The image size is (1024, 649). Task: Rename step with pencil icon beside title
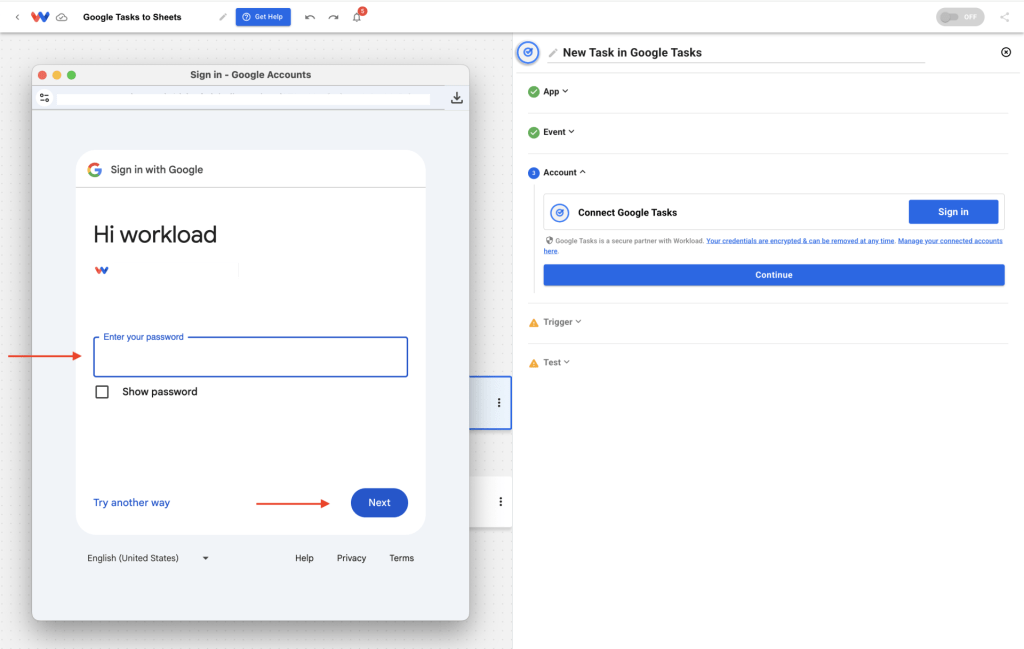553,53
